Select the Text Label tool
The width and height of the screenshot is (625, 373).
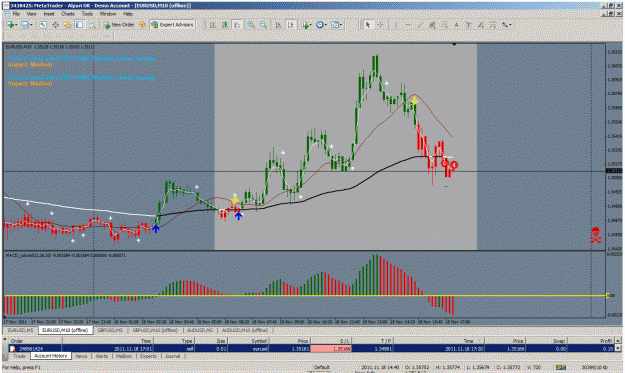[x=469, y=25]
